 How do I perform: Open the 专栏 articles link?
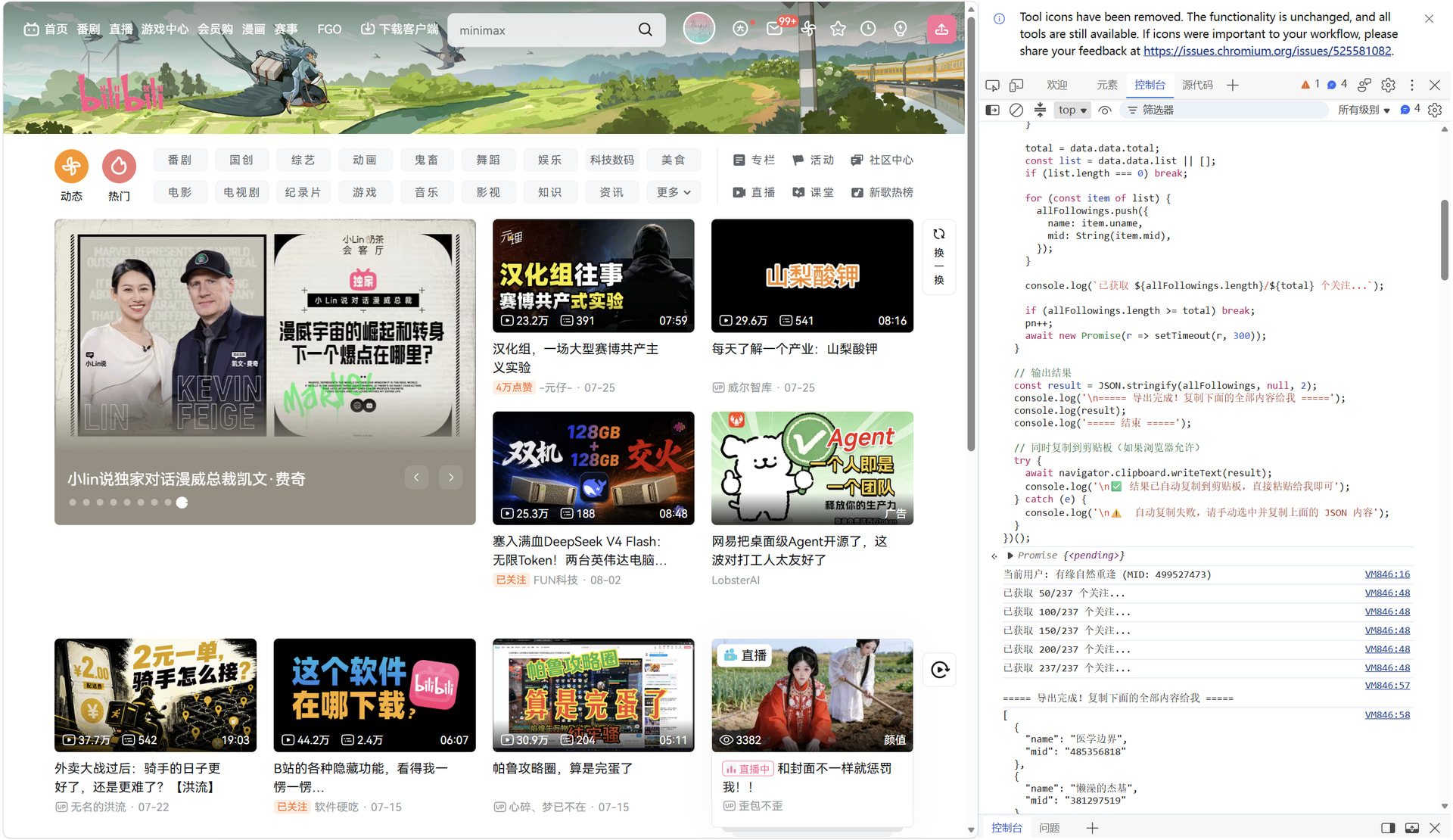click(x=754, y=160)
